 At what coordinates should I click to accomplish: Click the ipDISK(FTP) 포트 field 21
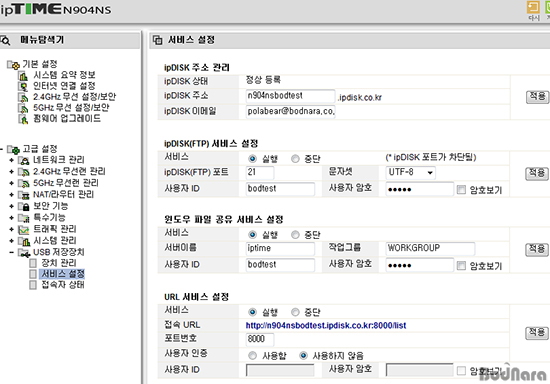[x=260, y=173]
